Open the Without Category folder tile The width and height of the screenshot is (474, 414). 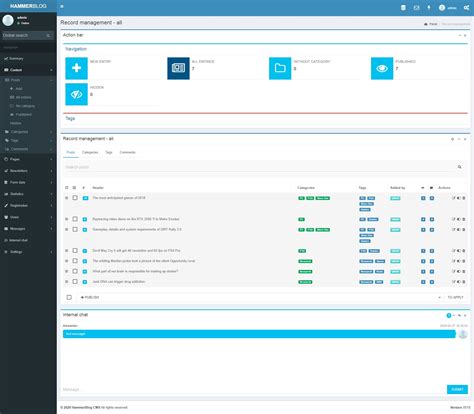280,68
